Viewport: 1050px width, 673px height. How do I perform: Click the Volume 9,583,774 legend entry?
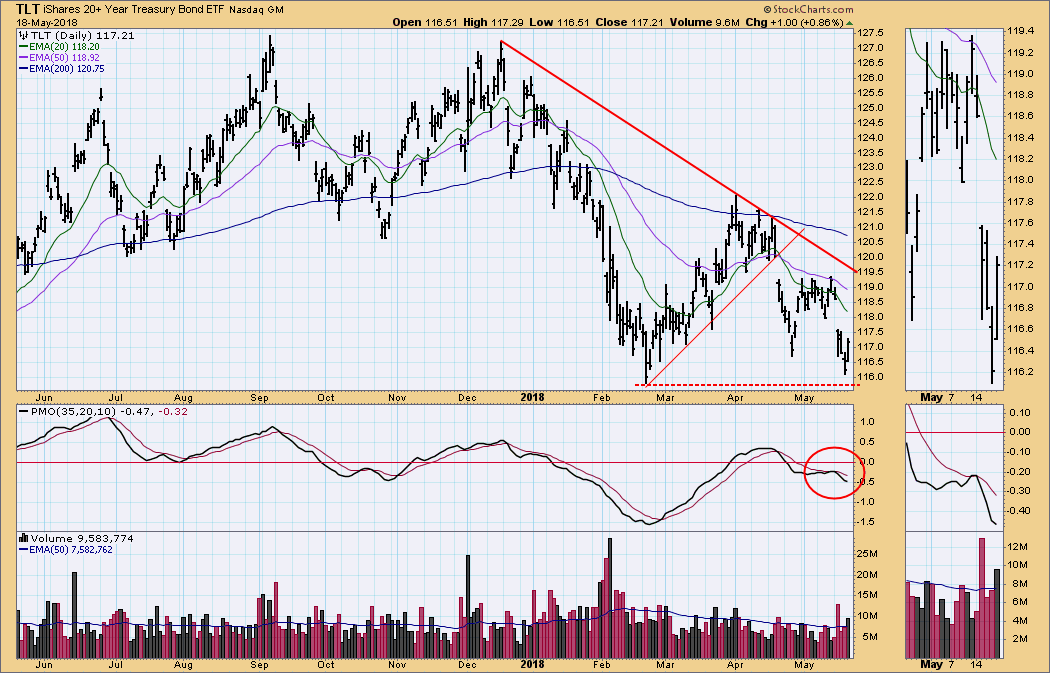[82, 538]
